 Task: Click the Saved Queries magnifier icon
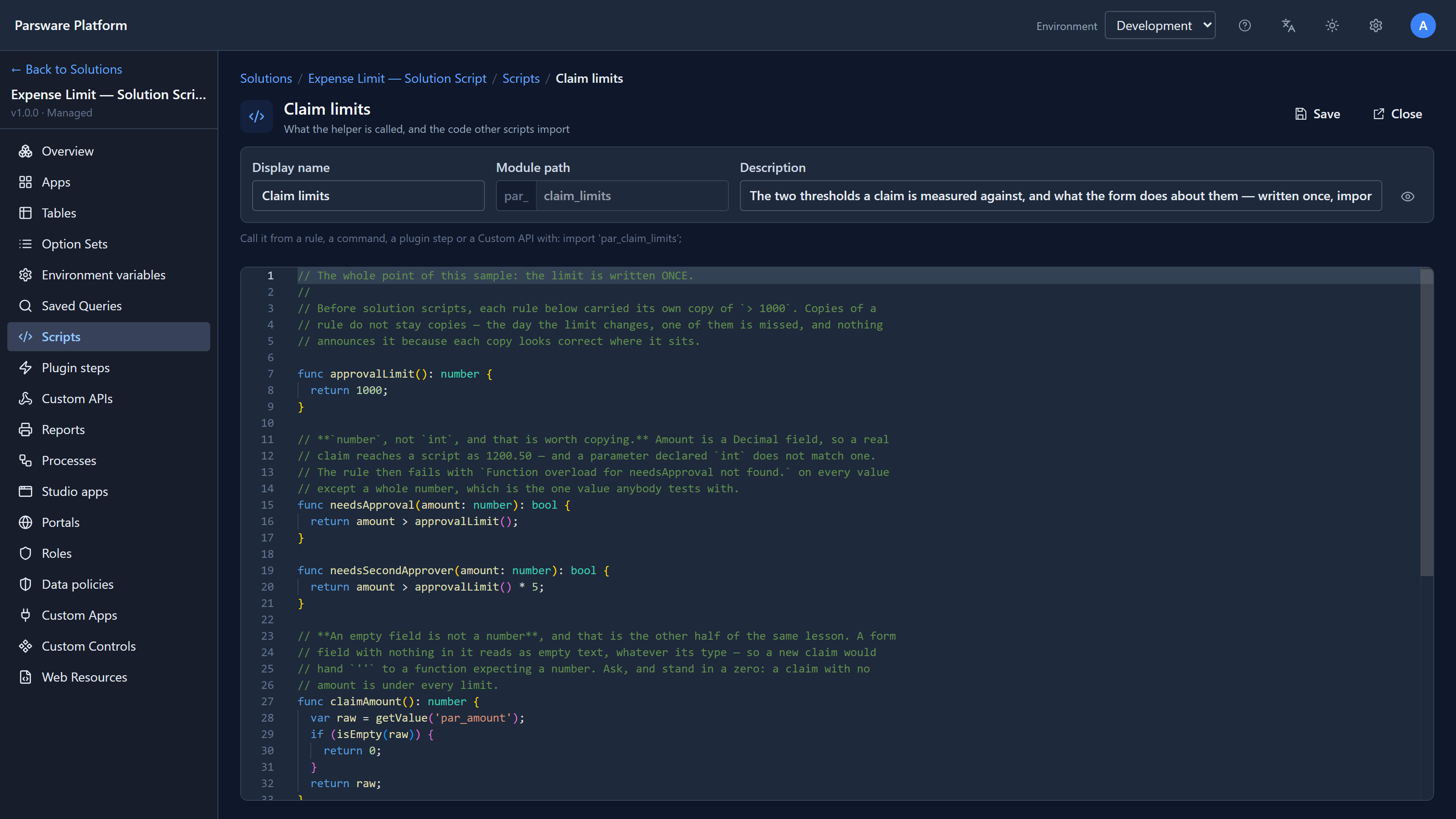tap(25, 306)
